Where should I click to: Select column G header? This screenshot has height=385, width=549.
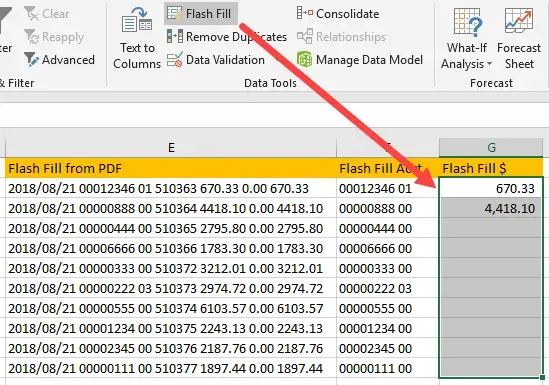click(x=491, y=147)
